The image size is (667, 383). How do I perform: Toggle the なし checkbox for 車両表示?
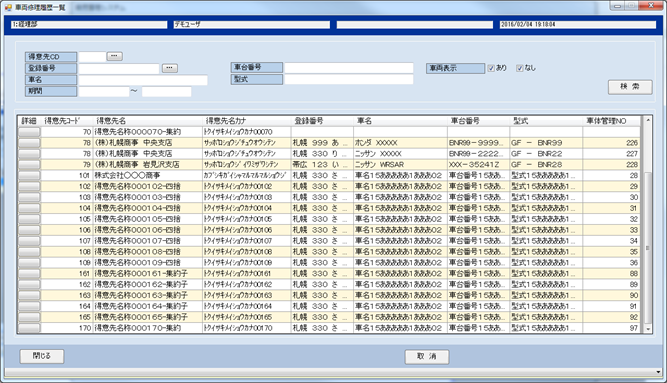(519, 68)
